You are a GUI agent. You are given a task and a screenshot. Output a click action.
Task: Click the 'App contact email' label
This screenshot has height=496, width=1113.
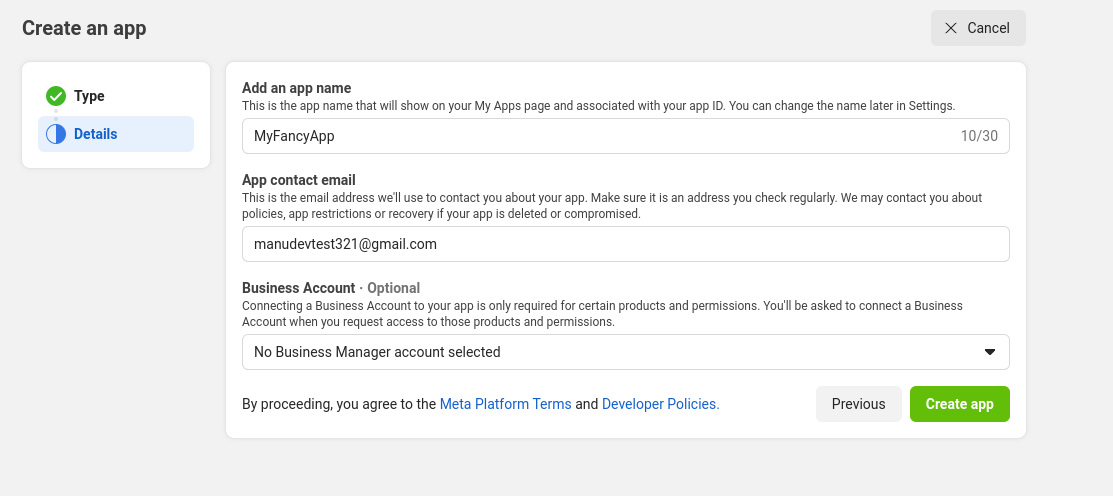298,180
